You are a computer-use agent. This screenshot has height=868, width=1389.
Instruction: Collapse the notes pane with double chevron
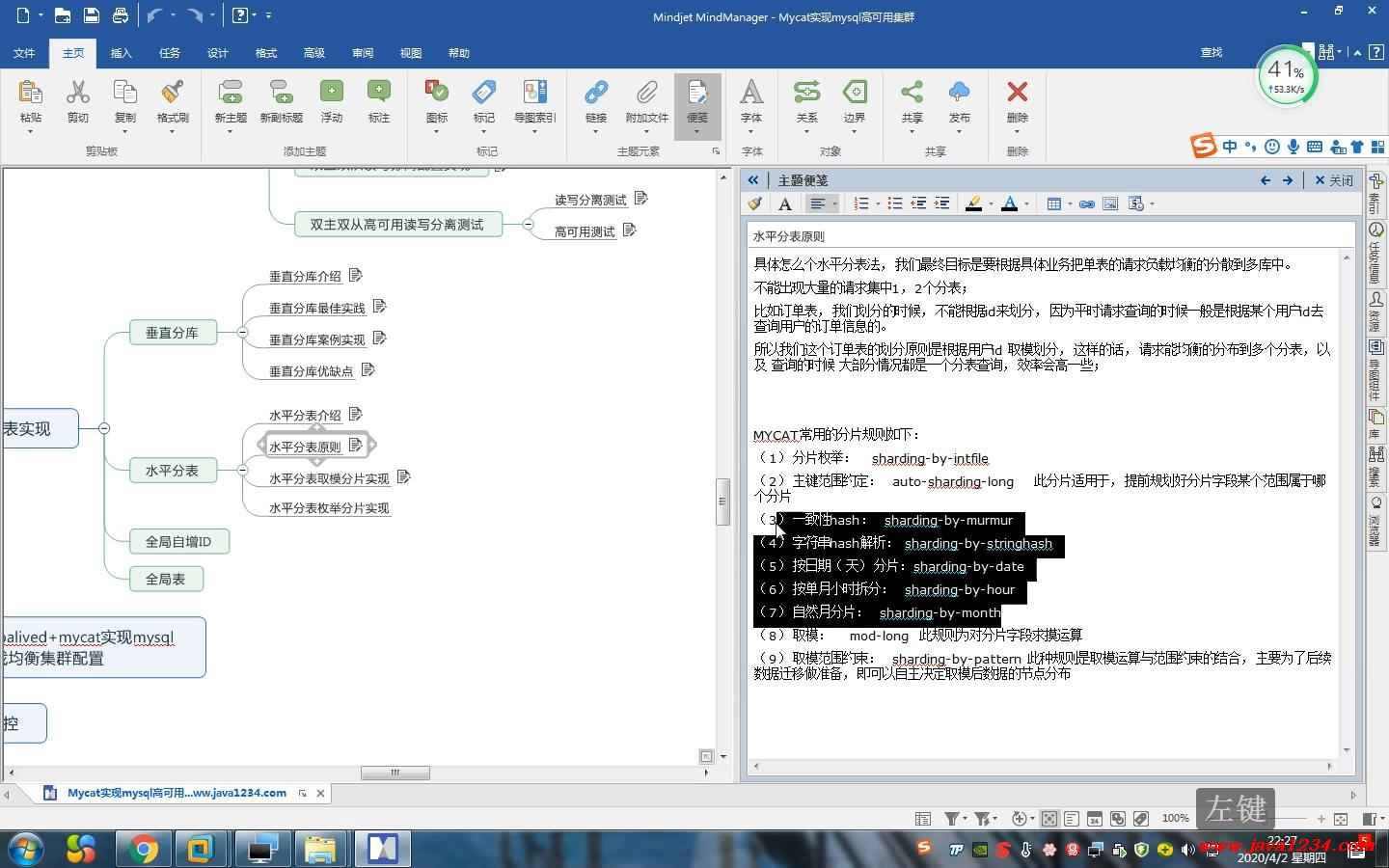[x=753, y=180]
